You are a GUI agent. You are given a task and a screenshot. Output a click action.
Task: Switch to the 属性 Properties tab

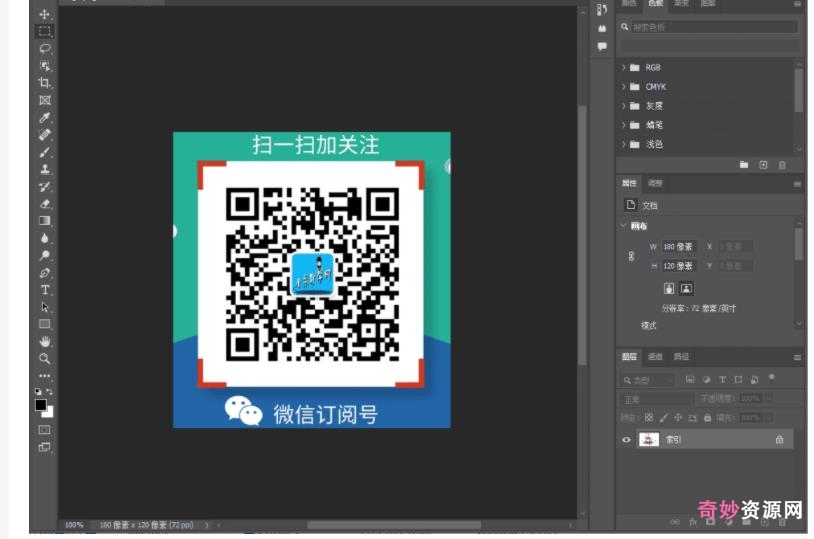point(629,183)
